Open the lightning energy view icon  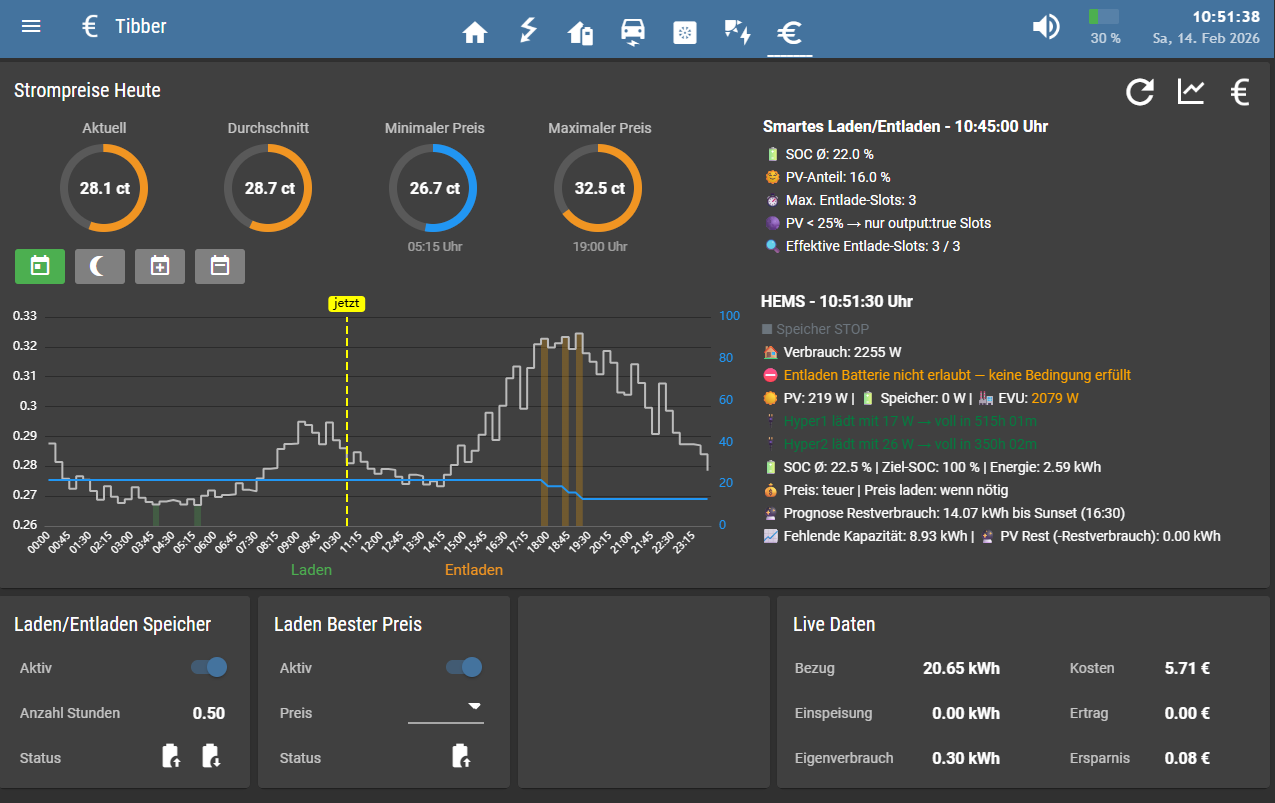528,31
